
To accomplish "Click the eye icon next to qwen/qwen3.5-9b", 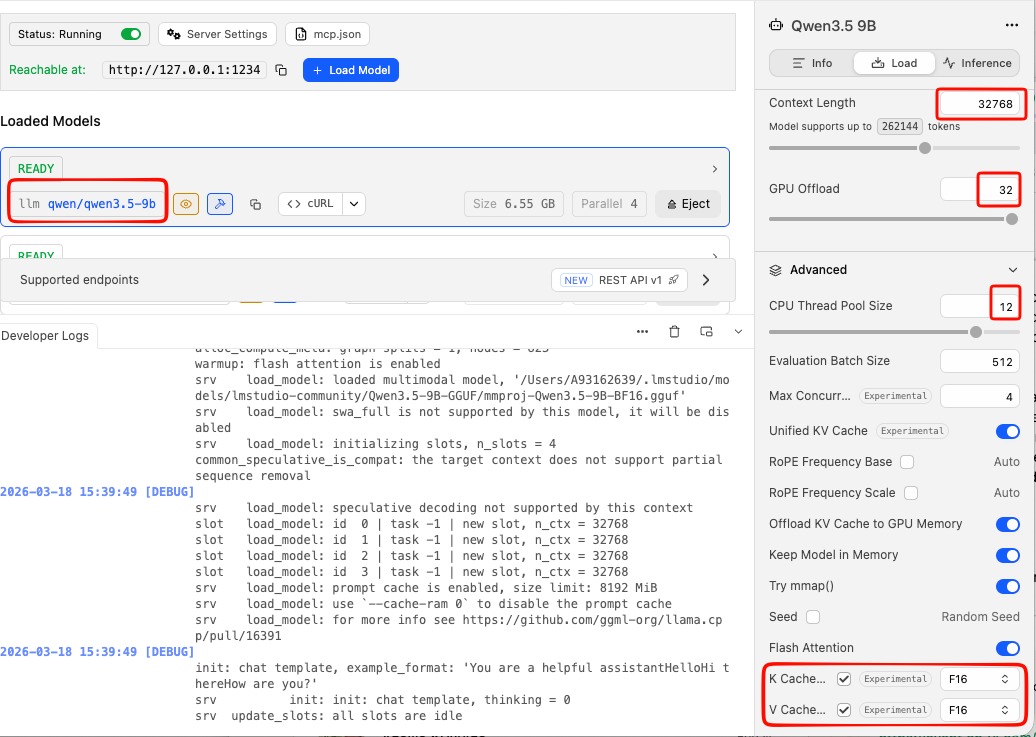I will (188, 203).
